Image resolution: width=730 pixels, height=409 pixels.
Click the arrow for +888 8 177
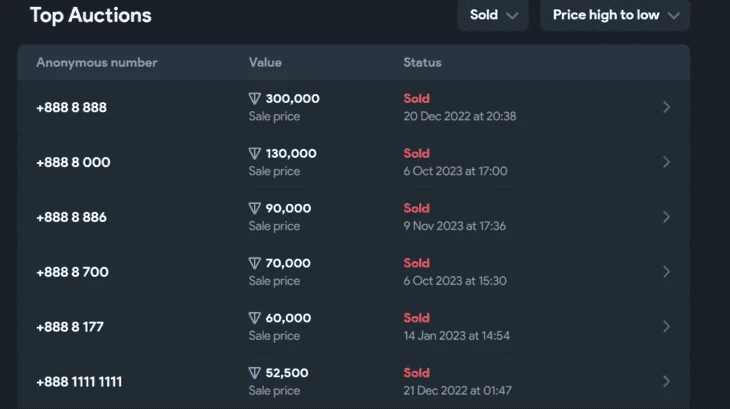click(x=666, y=327)
